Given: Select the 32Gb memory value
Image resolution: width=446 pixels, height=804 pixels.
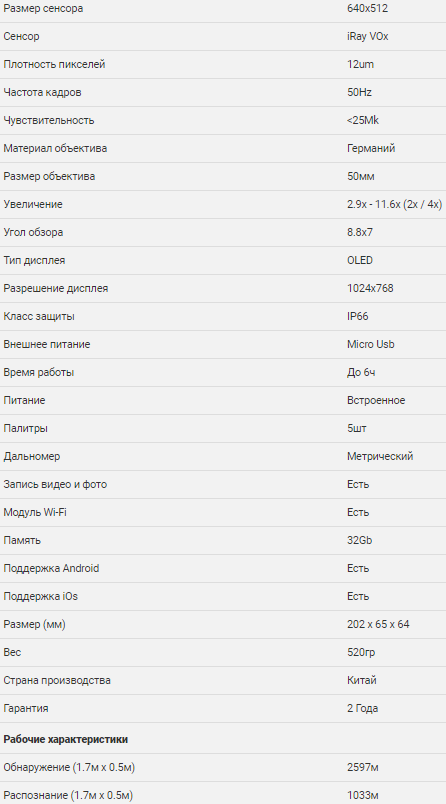Looking at the screenshot, I should 359,540.
